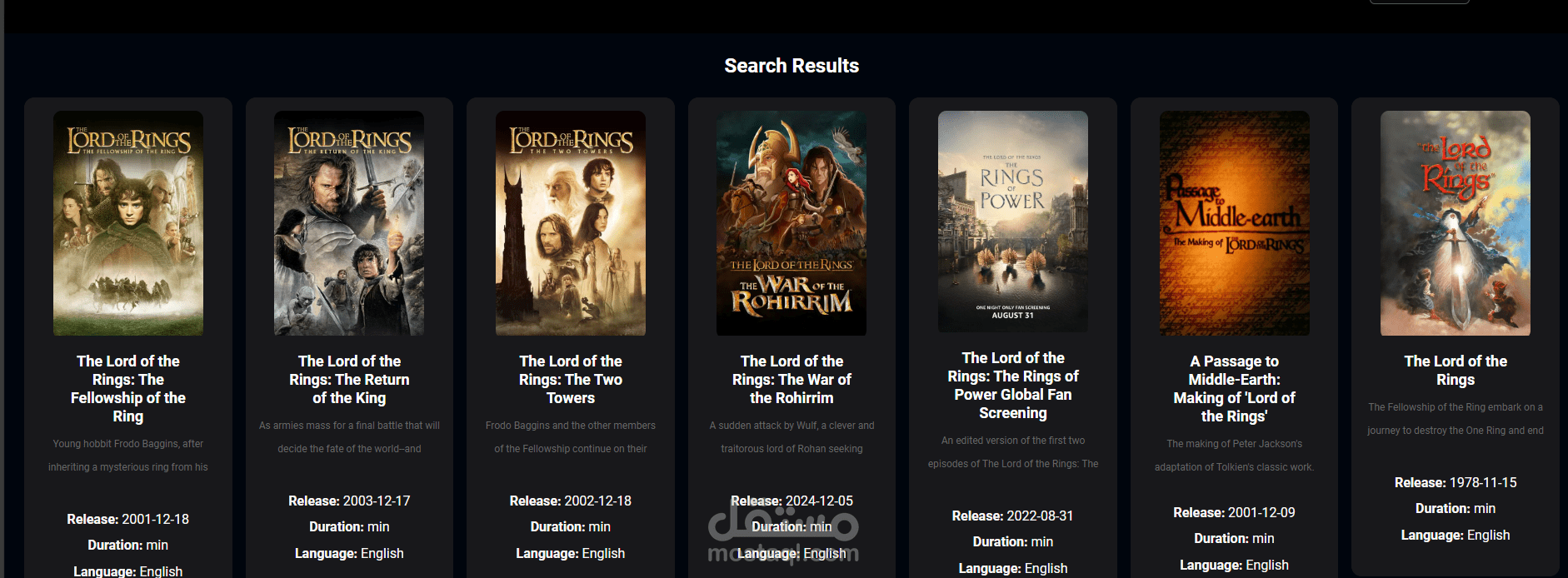
Task: Open A Passage to Middle-Earth poster
Action: (1235, 223)
